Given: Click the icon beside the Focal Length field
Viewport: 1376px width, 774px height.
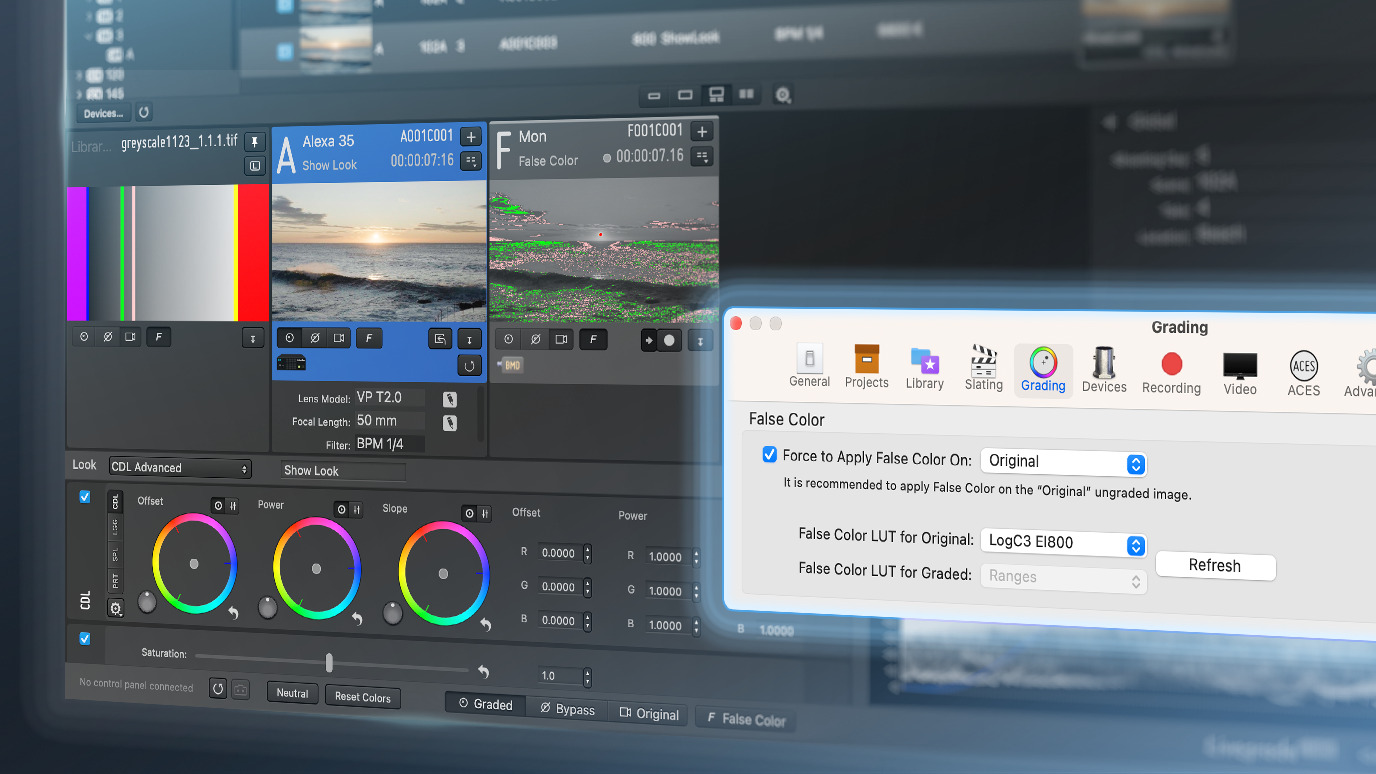Looking at the screenshot, I should point(450,423).
